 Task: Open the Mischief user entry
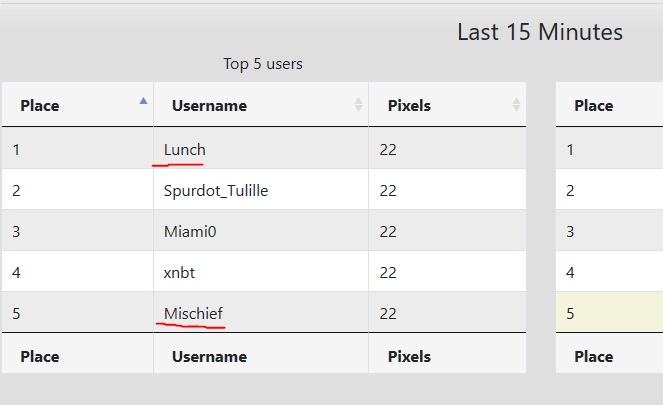tap(193, 313)
